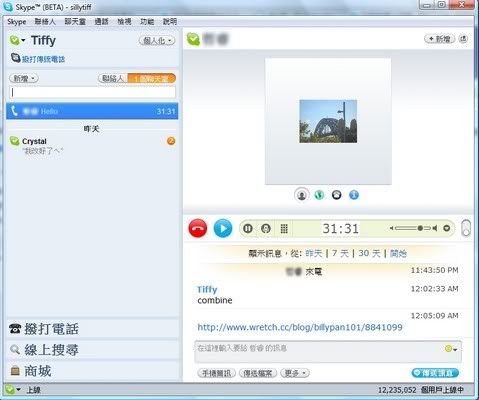Click the 11:43:50 PM timestamp
Image resolution: width=479 pixels, height=400 pixels.
(x=434, y=270)
